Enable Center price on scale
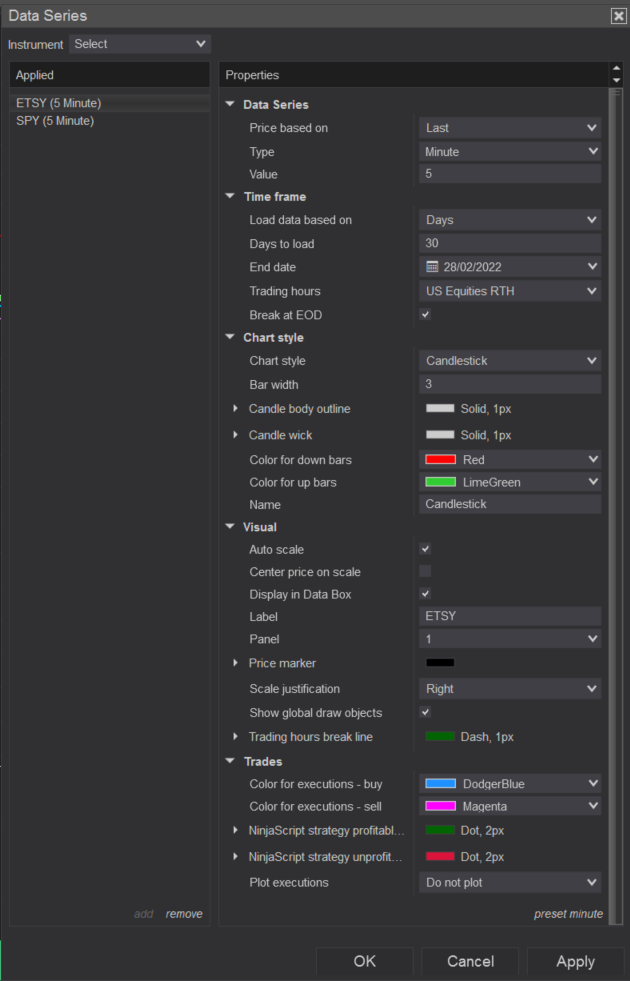 point(425,572)
